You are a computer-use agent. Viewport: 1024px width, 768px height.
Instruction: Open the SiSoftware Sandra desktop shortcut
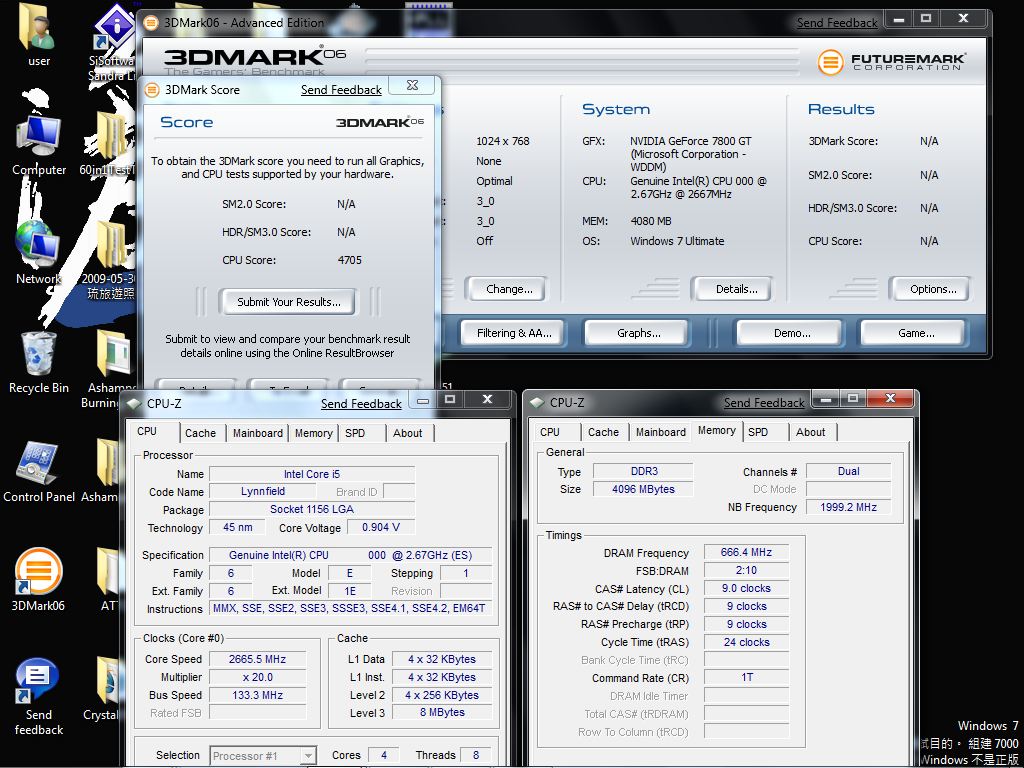click(112, 42)
